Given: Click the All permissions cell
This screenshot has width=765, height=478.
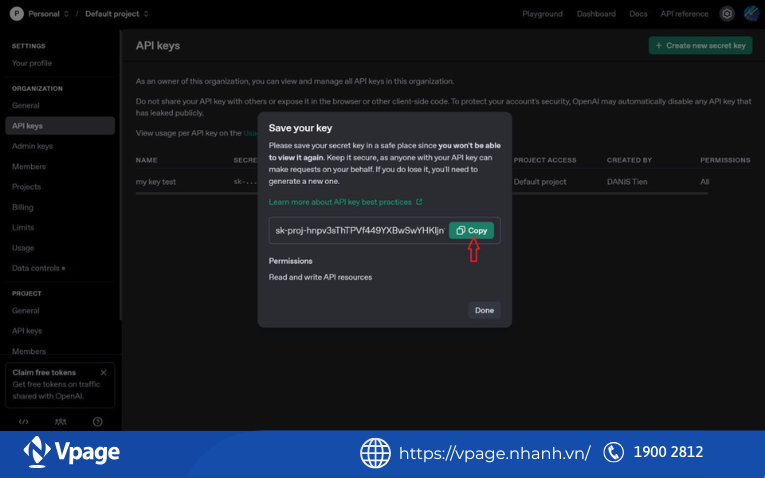Looking at the screenshot, I should [705, 181].
